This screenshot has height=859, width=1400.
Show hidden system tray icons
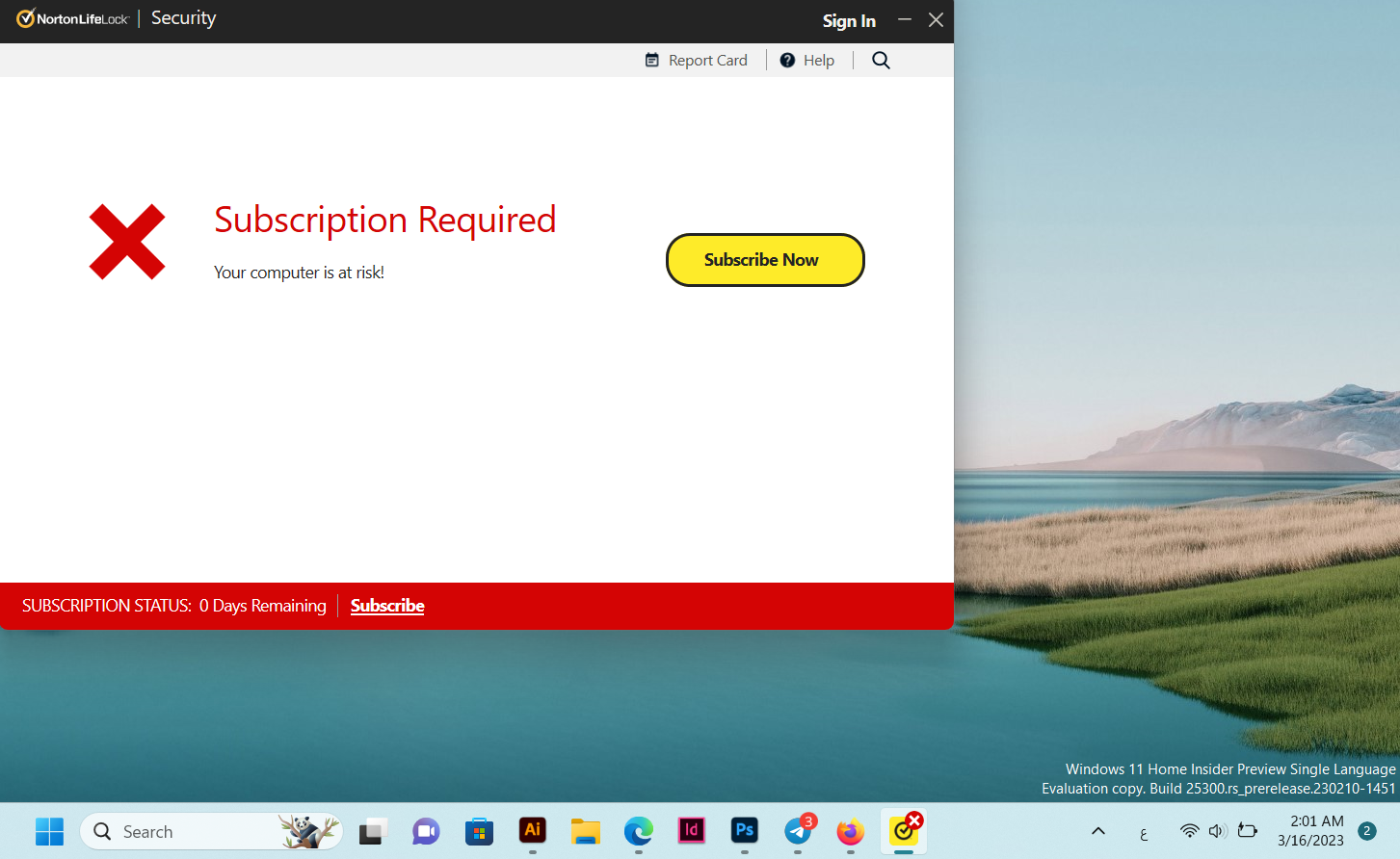tap(1097, 831)
